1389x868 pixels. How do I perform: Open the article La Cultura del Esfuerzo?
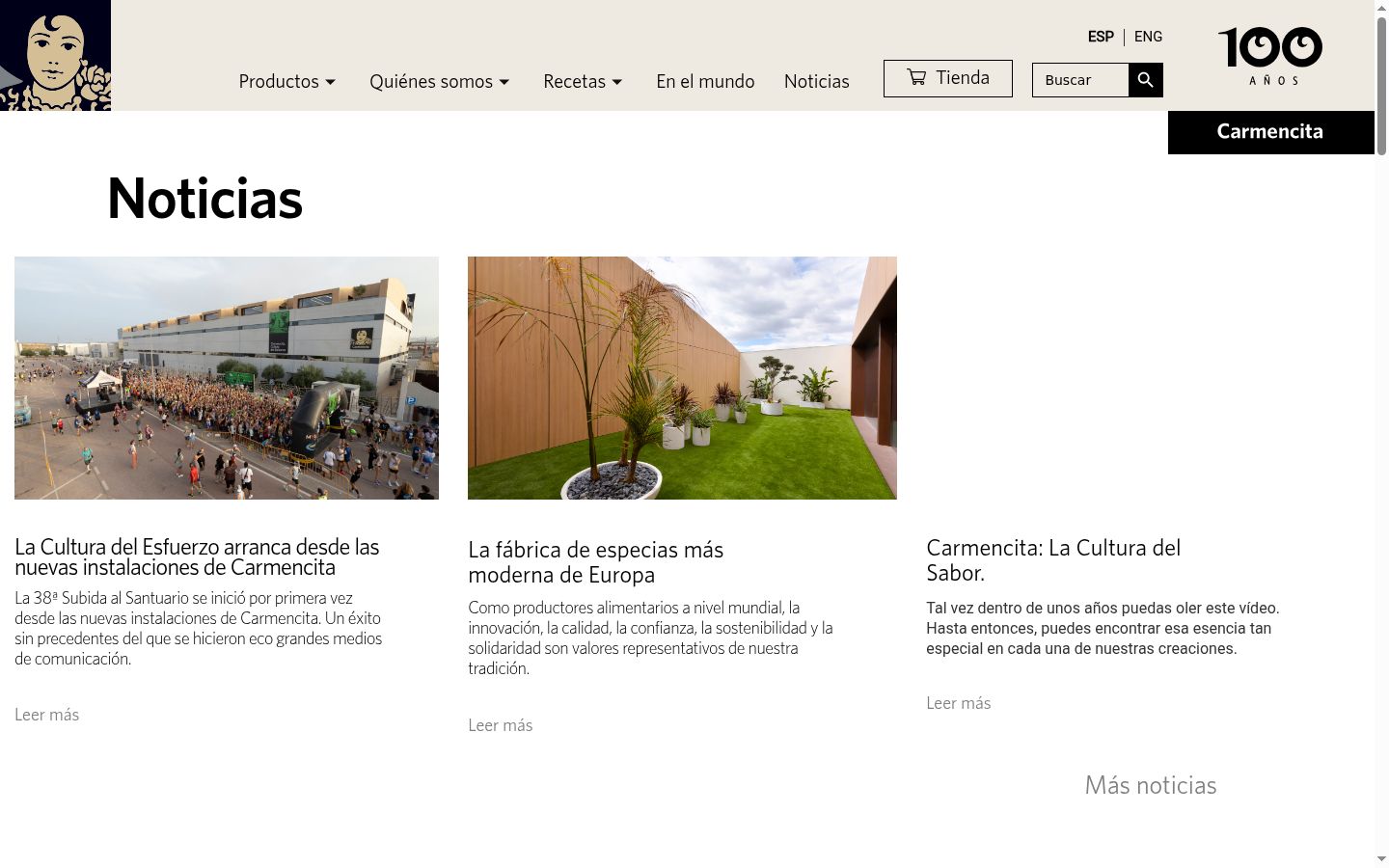point(197,557)
